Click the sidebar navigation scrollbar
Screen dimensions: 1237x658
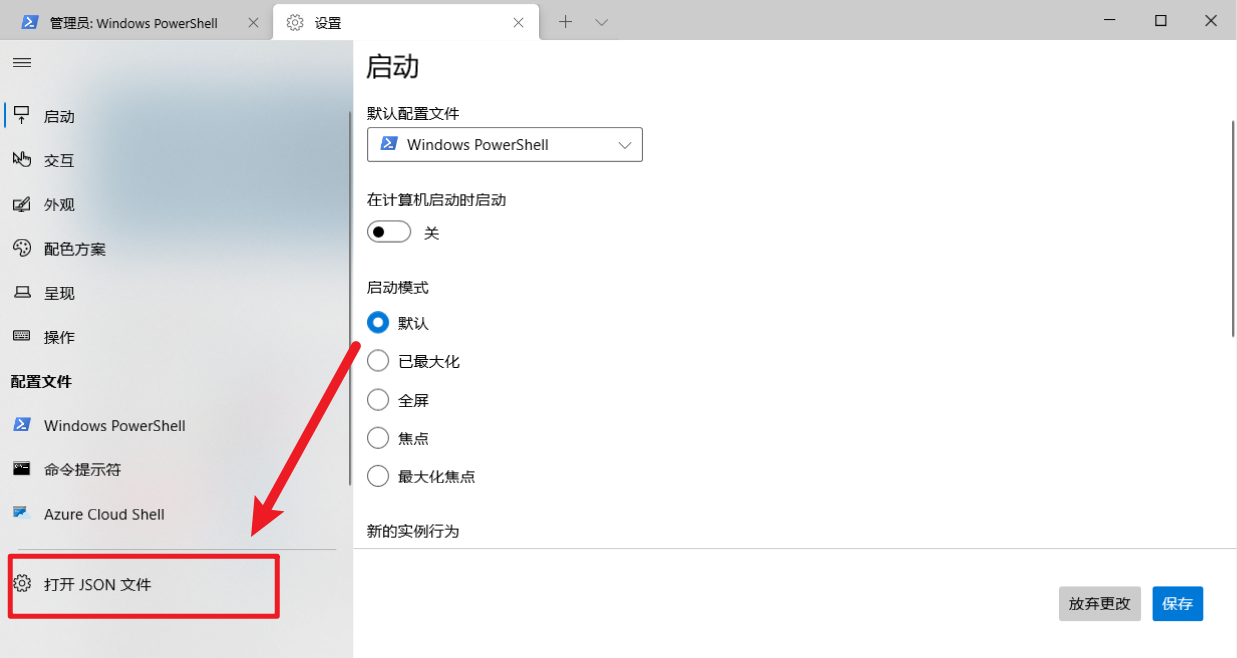(350, 298)
